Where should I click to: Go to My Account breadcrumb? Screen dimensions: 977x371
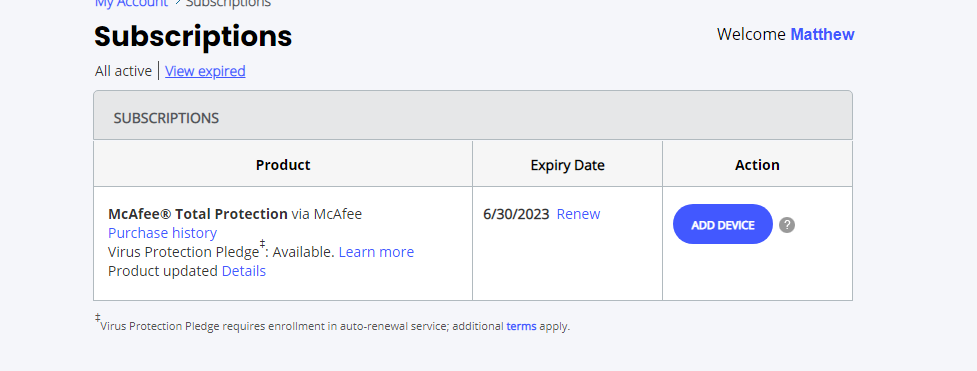pyautogui.click(x=131, y=3)
